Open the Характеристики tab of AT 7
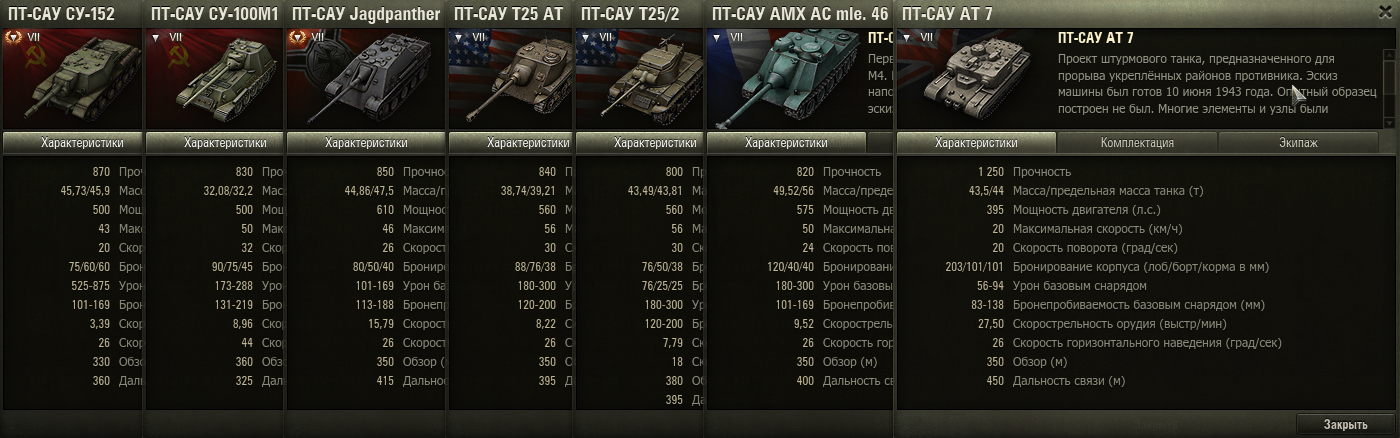Image resolution: width=1400 pixels, height=438 pixels. coord(976,143)
